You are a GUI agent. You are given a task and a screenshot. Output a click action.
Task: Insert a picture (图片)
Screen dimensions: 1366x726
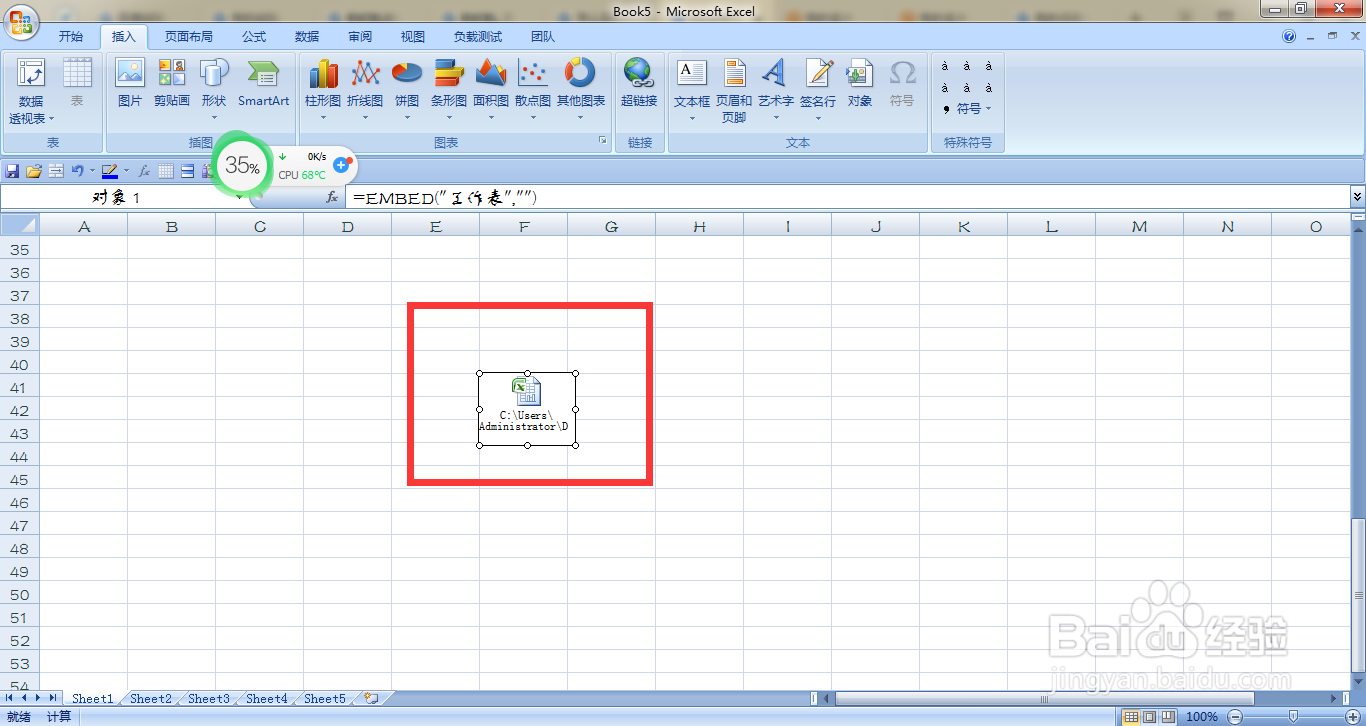pyautogui.click(x=130, y=84)
